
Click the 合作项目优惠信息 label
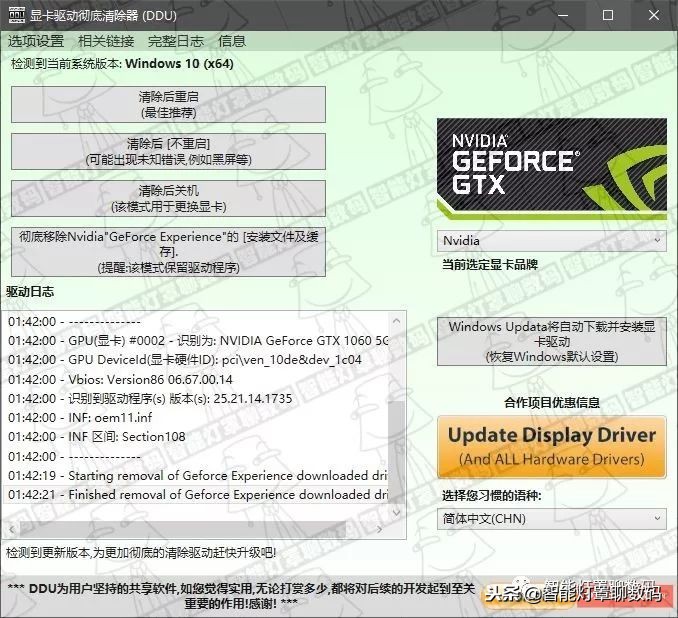pyautogui.click(x=552, y=403)
